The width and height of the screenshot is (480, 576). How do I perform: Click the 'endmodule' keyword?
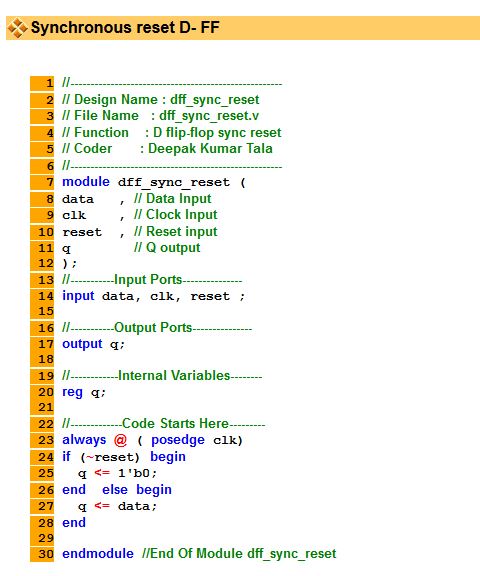point(98,554)
